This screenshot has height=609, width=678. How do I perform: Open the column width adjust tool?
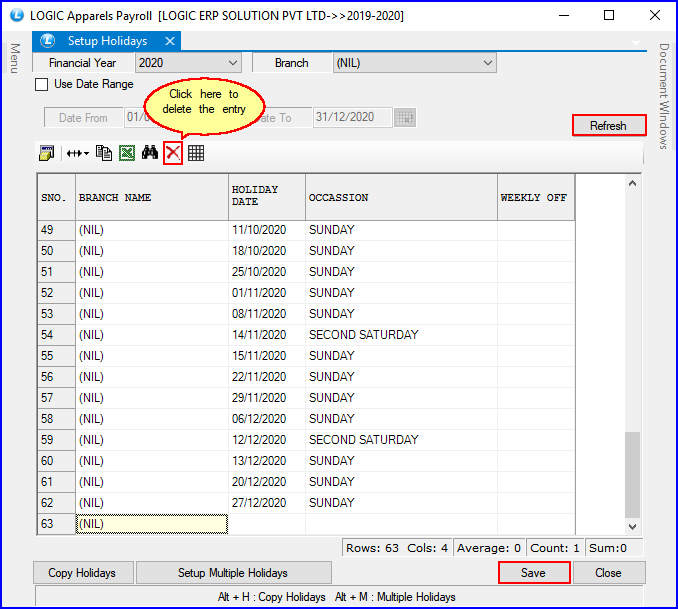click(x=78, y=153)
